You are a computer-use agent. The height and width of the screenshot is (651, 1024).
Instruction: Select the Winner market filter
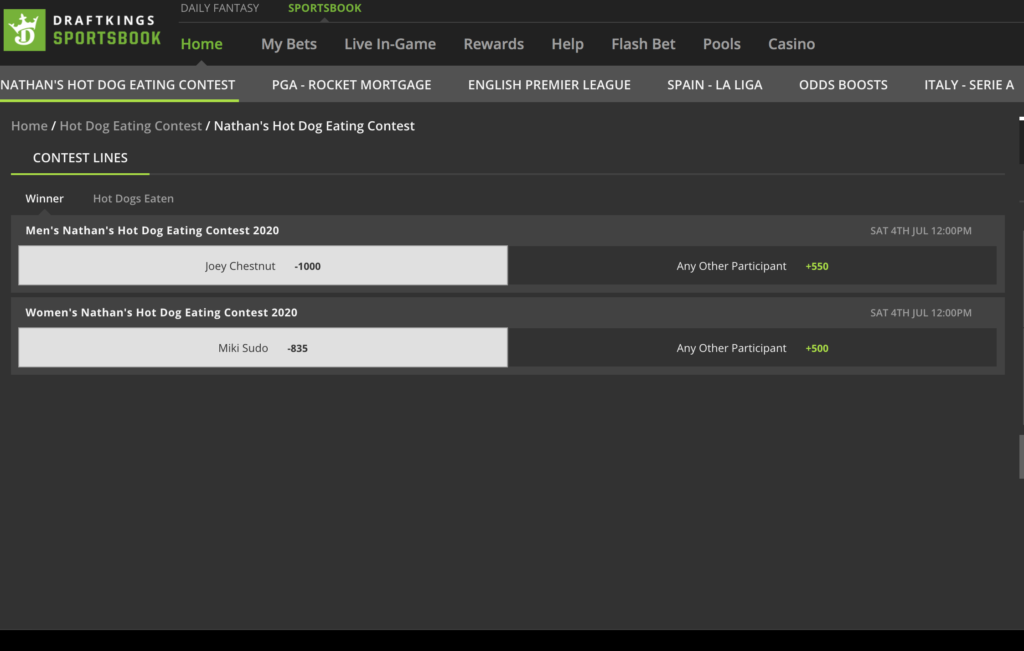[44, 198]
